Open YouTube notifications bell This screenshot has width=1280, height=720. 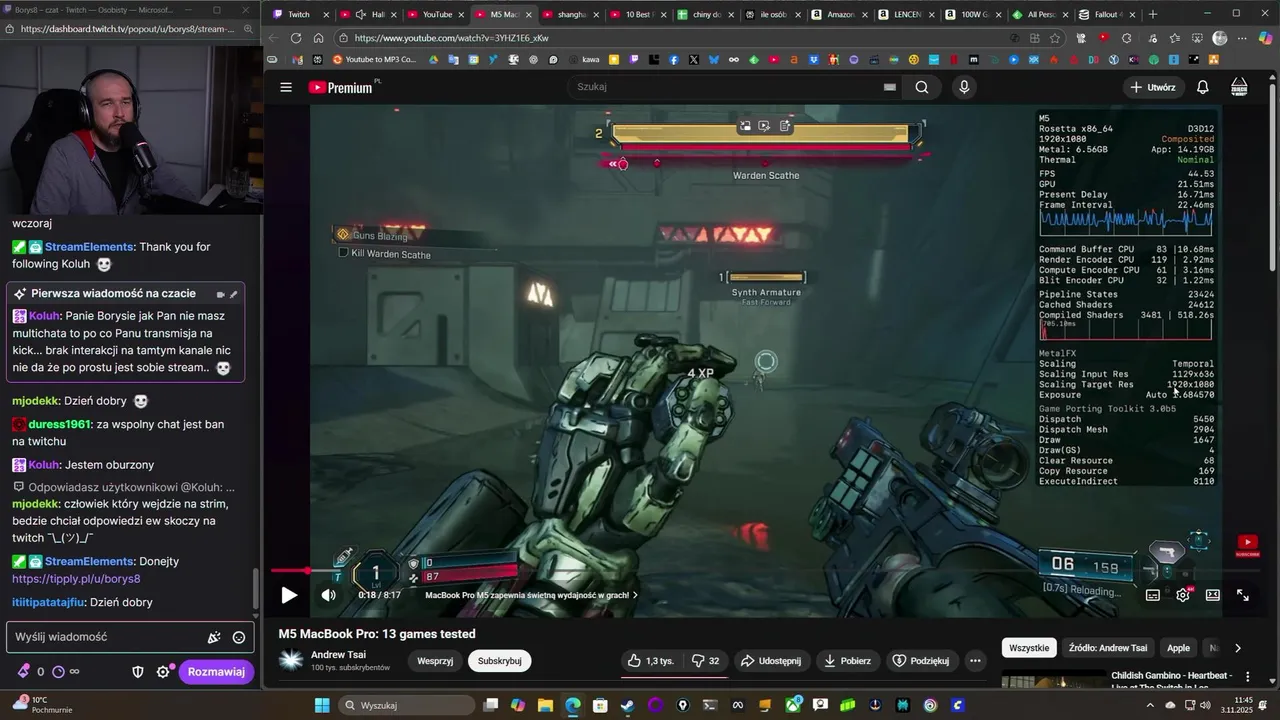click(x=1203, y=87)
